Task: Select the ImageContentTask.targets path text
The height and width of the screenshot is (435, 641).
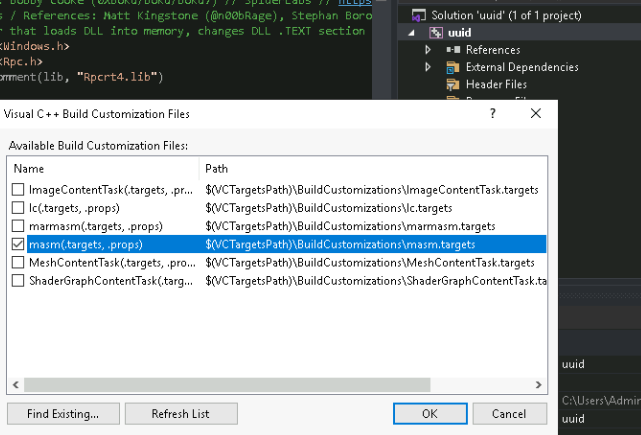Action: [x=372, y=190]
